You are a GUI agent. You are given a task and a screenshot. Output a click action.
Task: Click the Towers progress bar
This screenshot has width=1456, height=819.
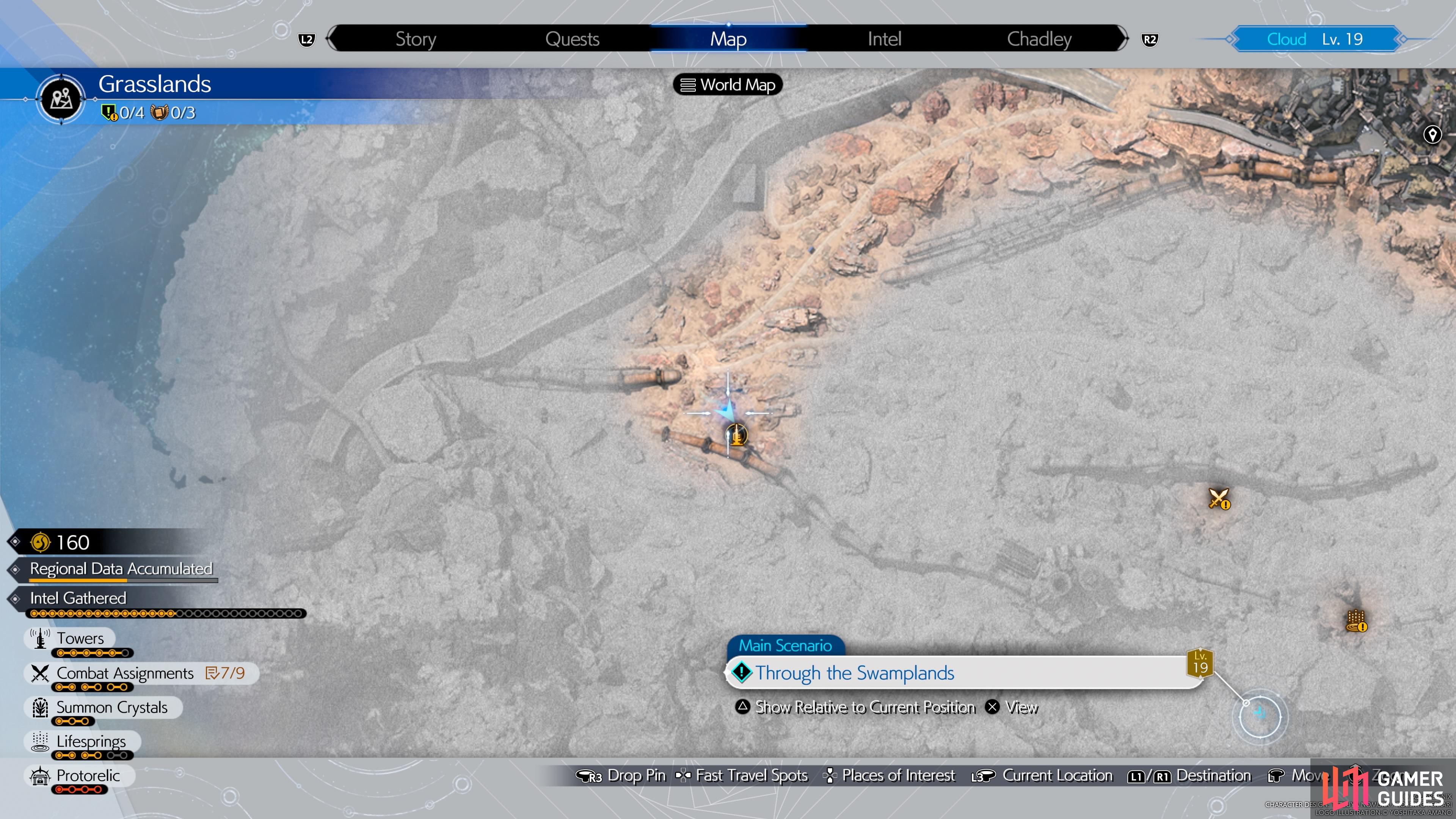pyautogui.click(x=92, y=653)
